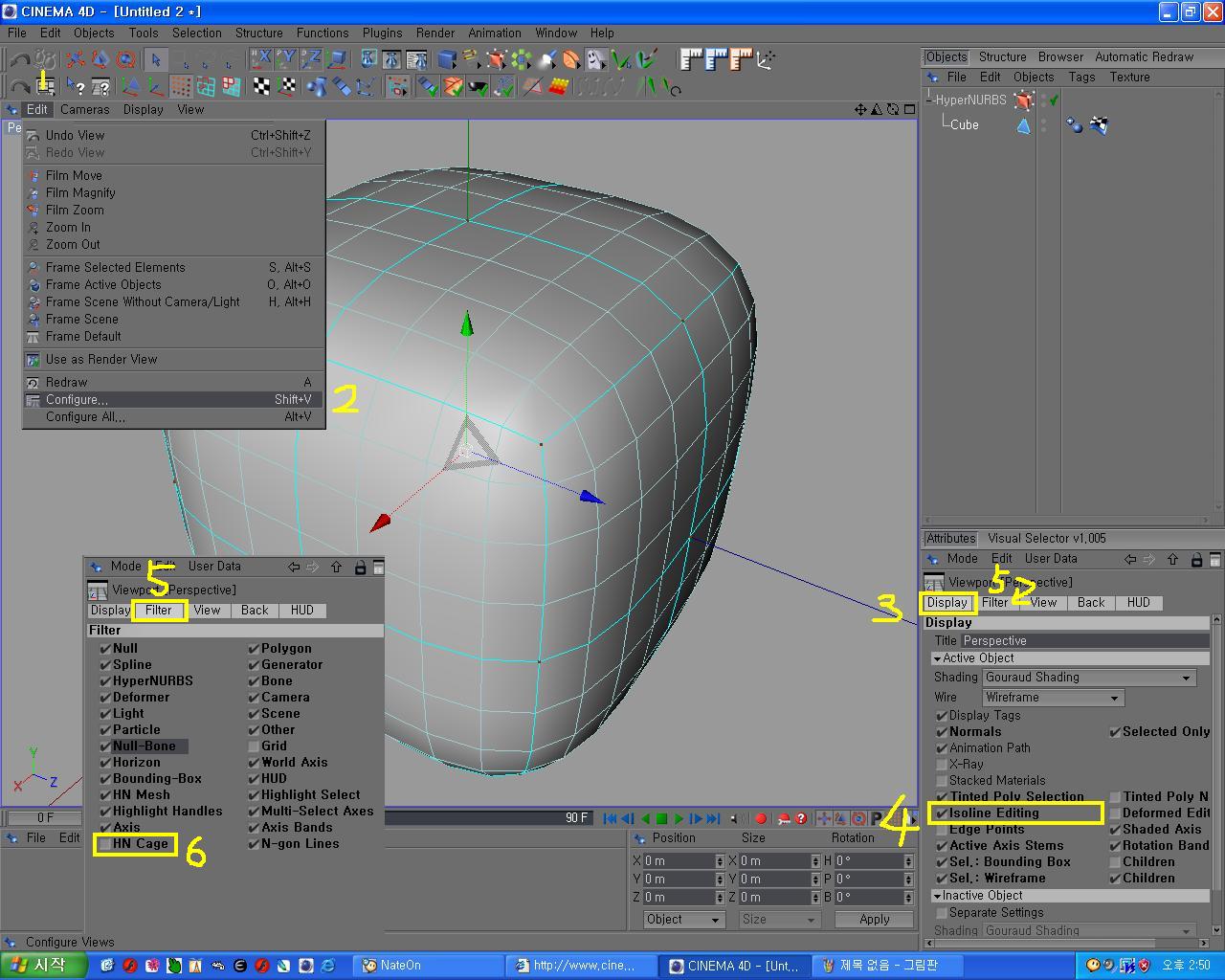Switch to Filter tab in floating panel
This screenshot has width=1225, height=980.
tap(159, 611)
